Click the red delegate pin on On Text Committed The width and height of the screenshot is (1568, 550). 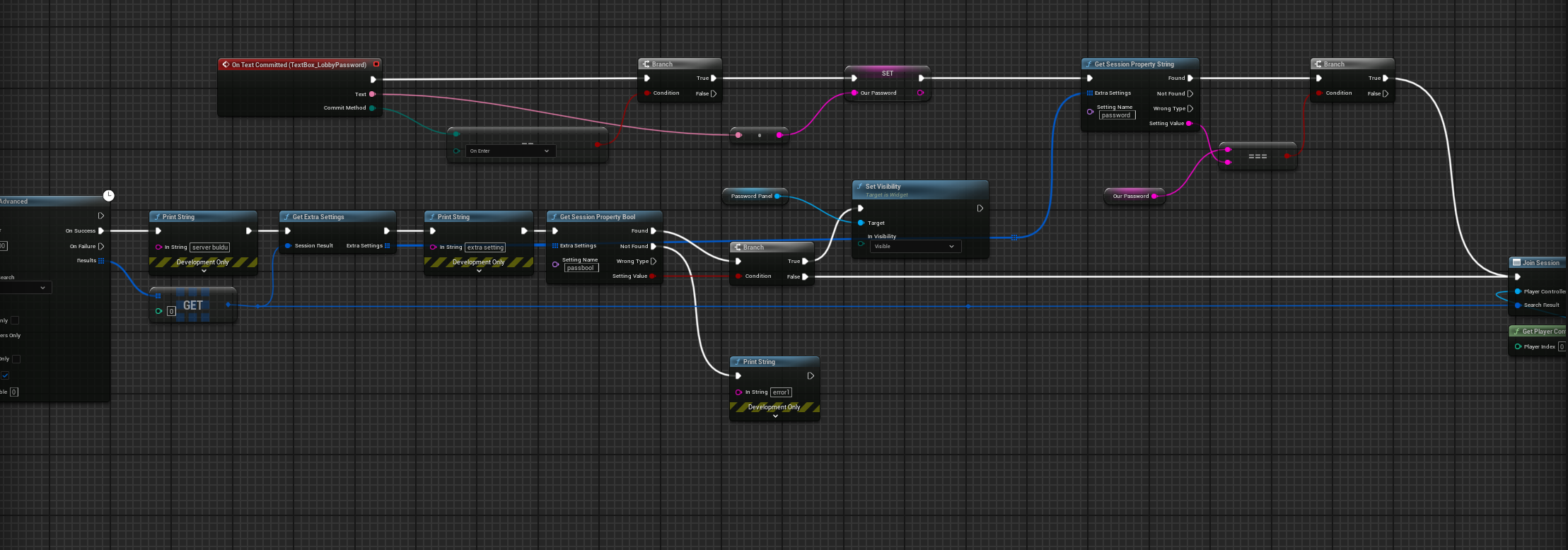tap(376, 64)
